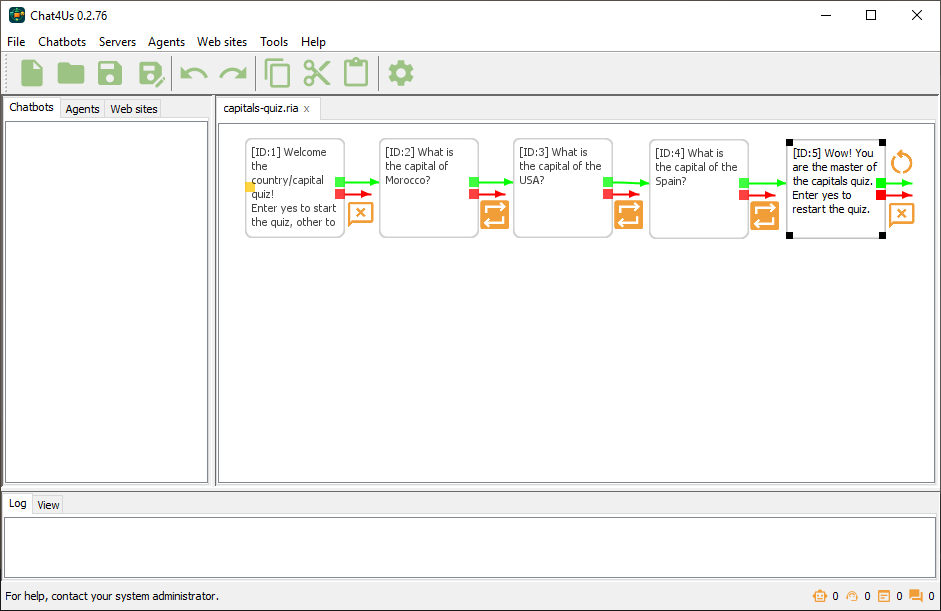The width and height of the screenshot is (941, 611).
Task: Open the Servers menu
Action: tap(117, 42)
